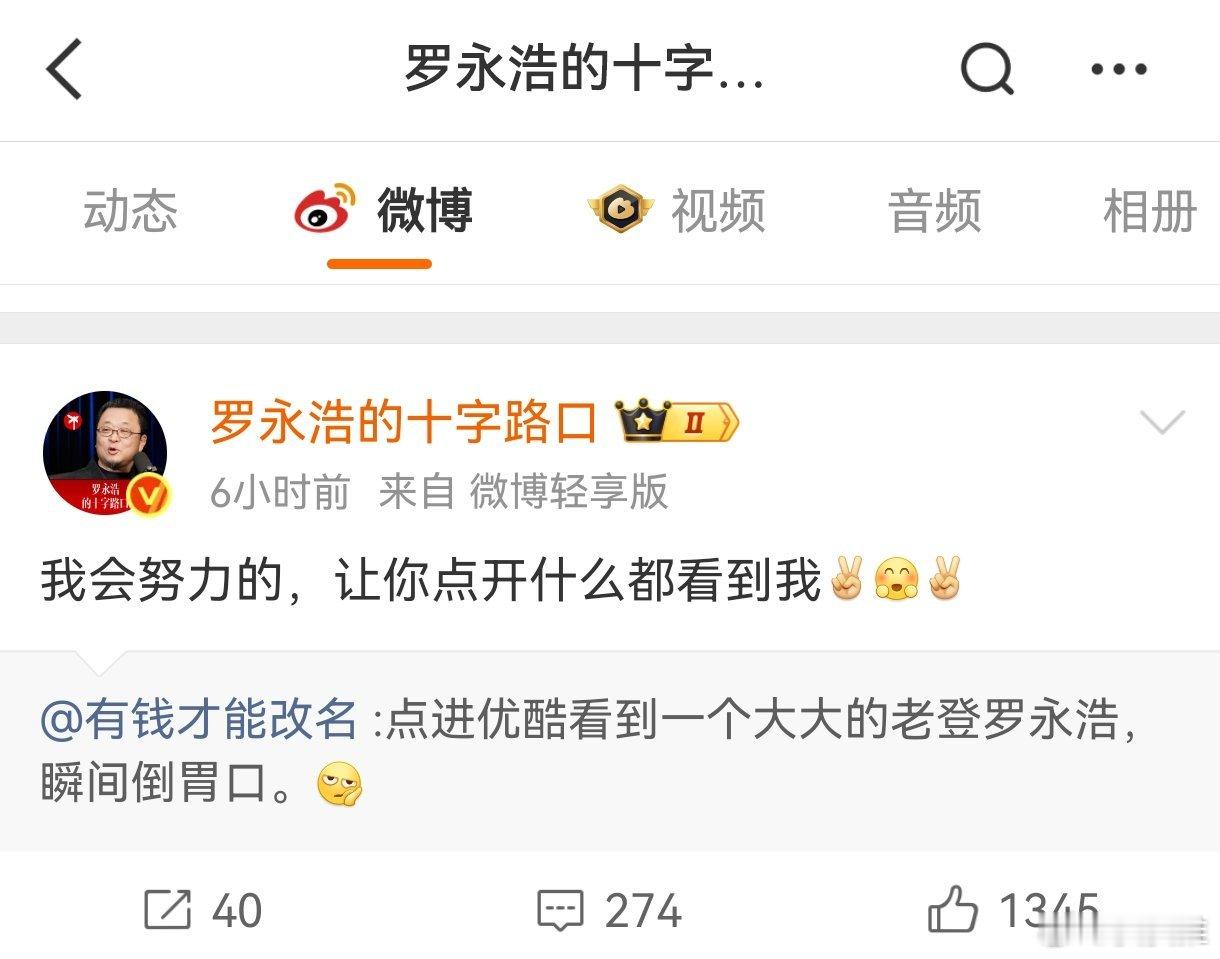Image resolution: width=1220 pixels, height=959 pixels.
Task: Open search with the magnifier icon
Action: tap(988, 70)
